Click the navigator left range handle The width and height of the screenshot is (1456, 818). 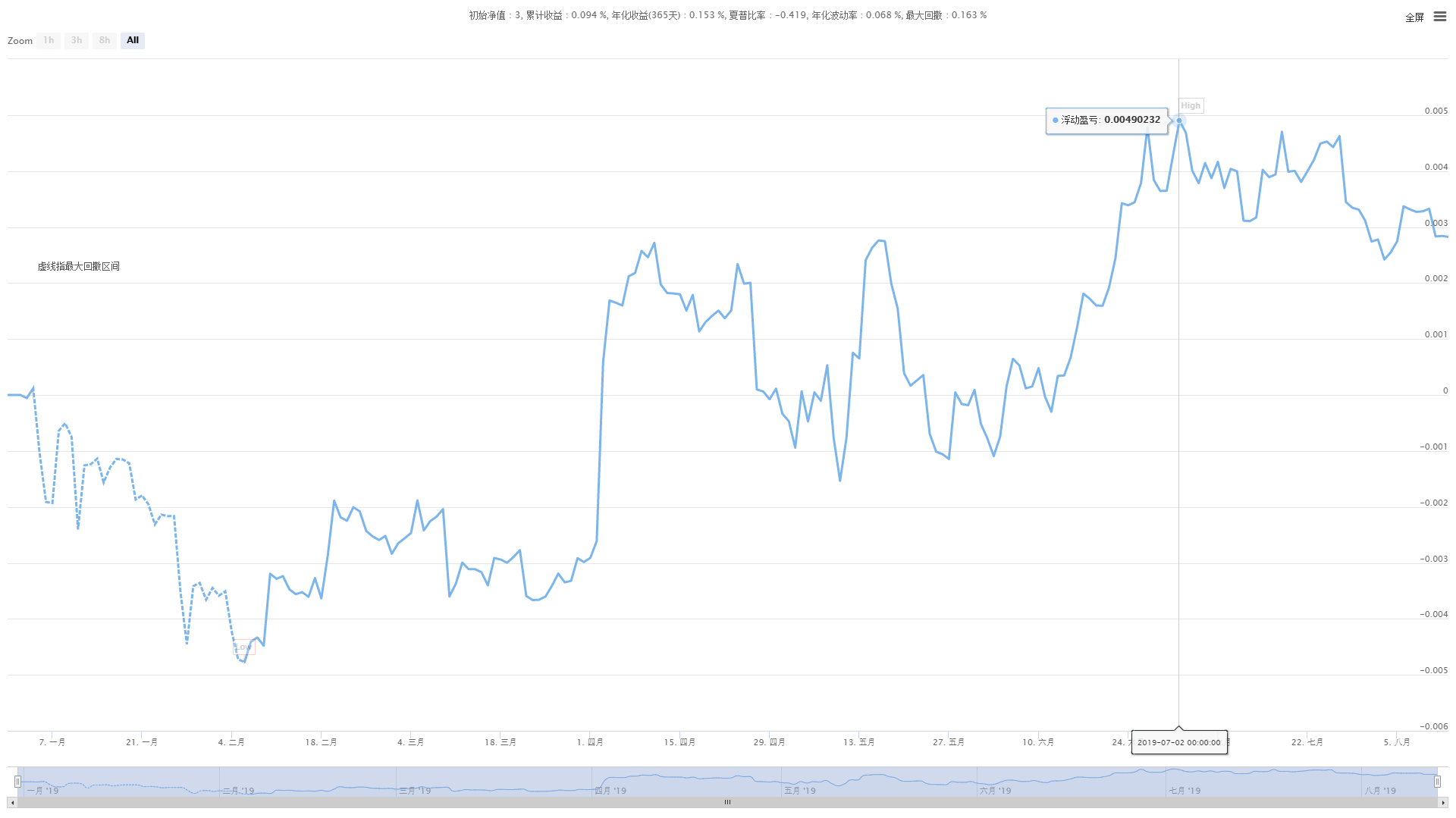pyautogui.click(x=17, y=782)
